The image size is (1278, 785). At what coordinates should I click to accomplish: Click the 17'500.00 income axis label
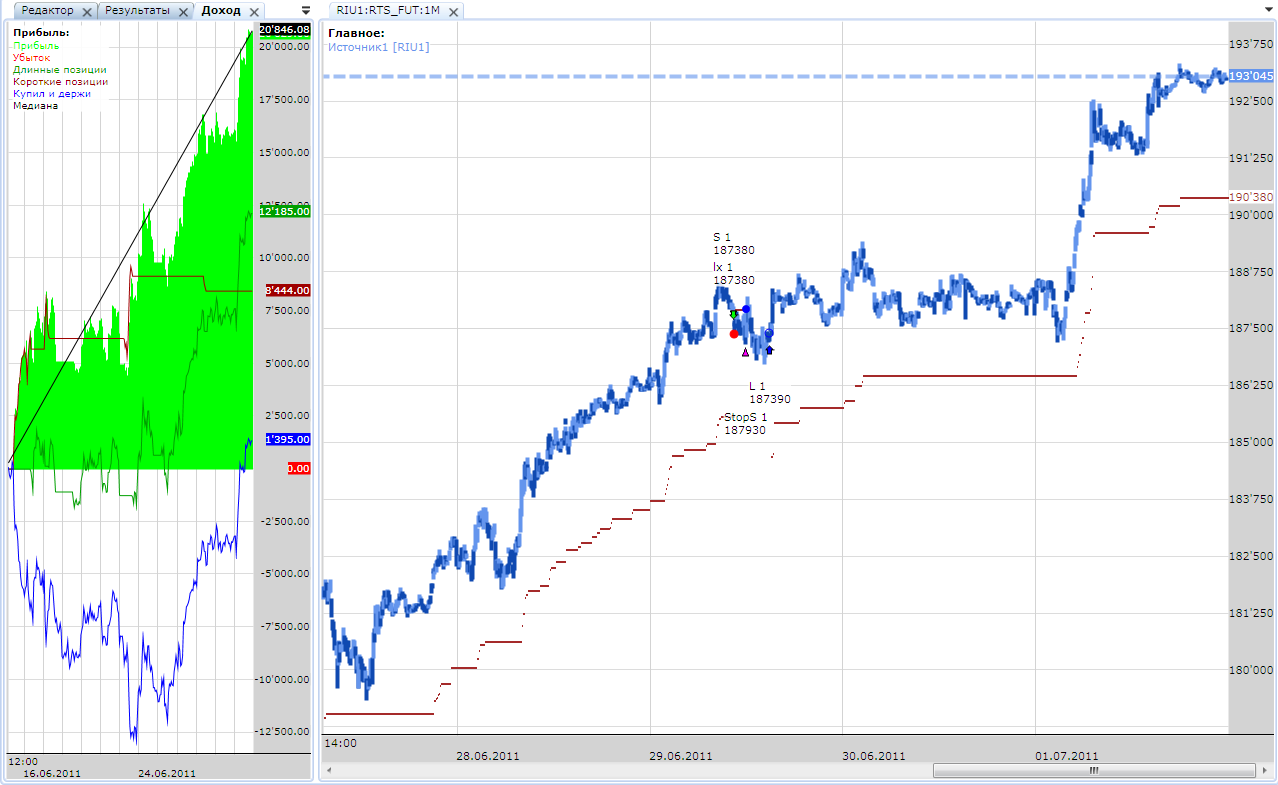(x=284, y=100)
